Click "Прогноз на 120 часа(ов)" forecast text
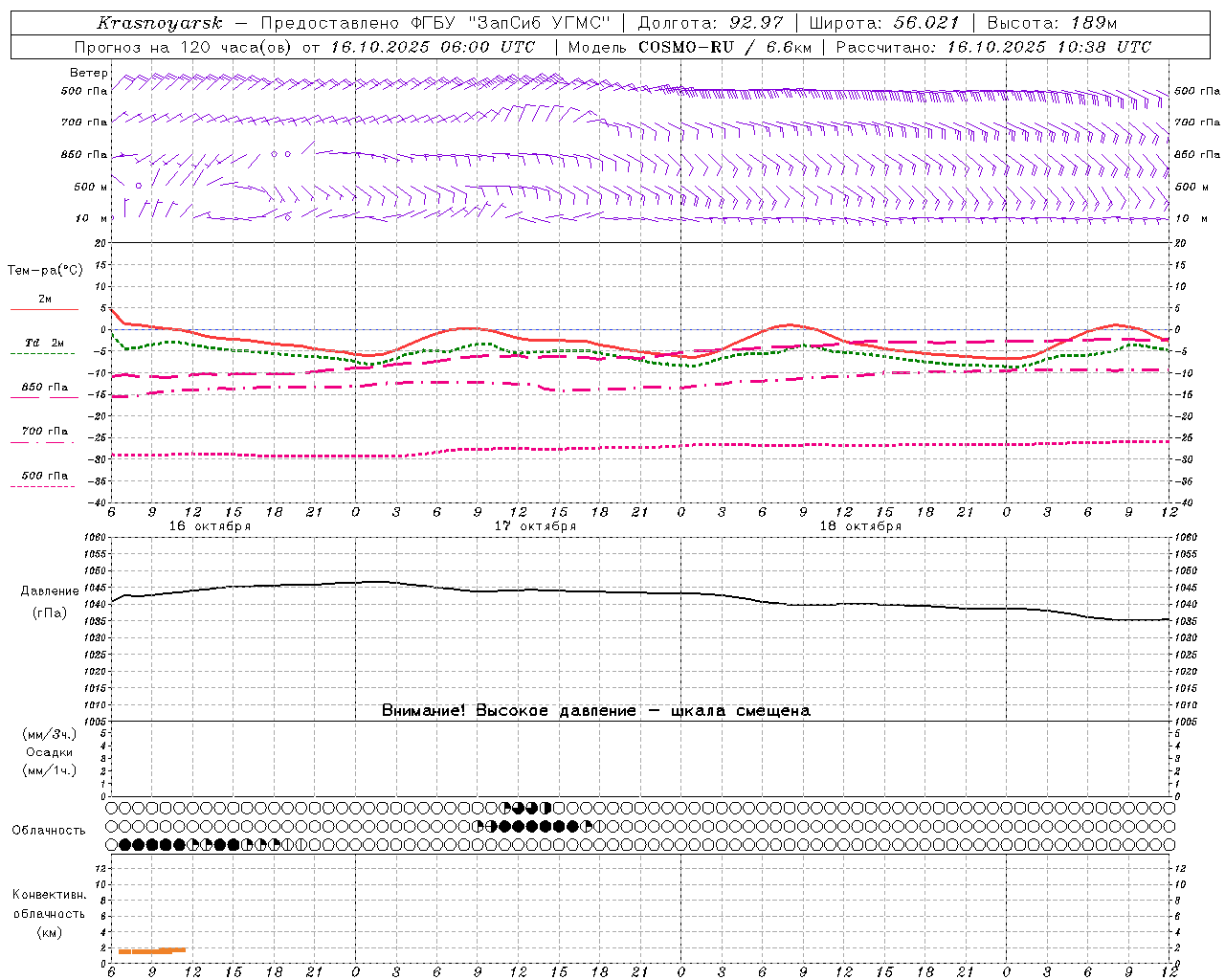Viewport: 1225px width, 980px height. [x=184, y=47]
